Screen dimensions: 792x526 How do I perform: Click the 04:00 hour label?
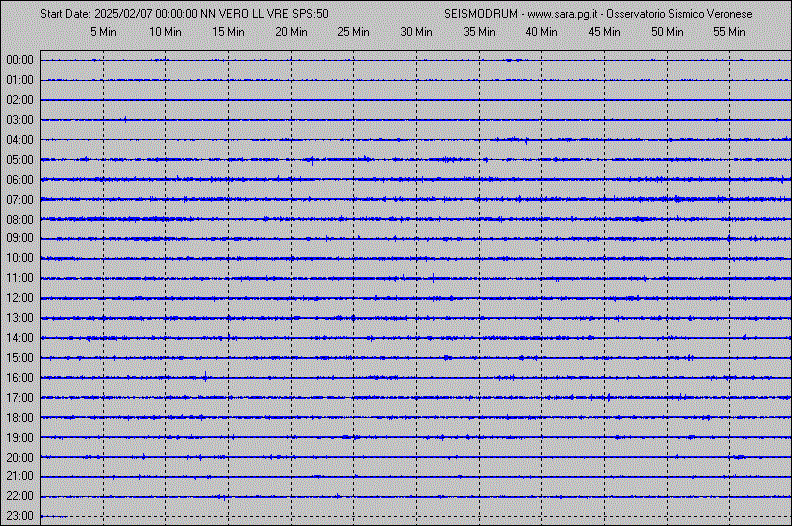tap(20, 140)
